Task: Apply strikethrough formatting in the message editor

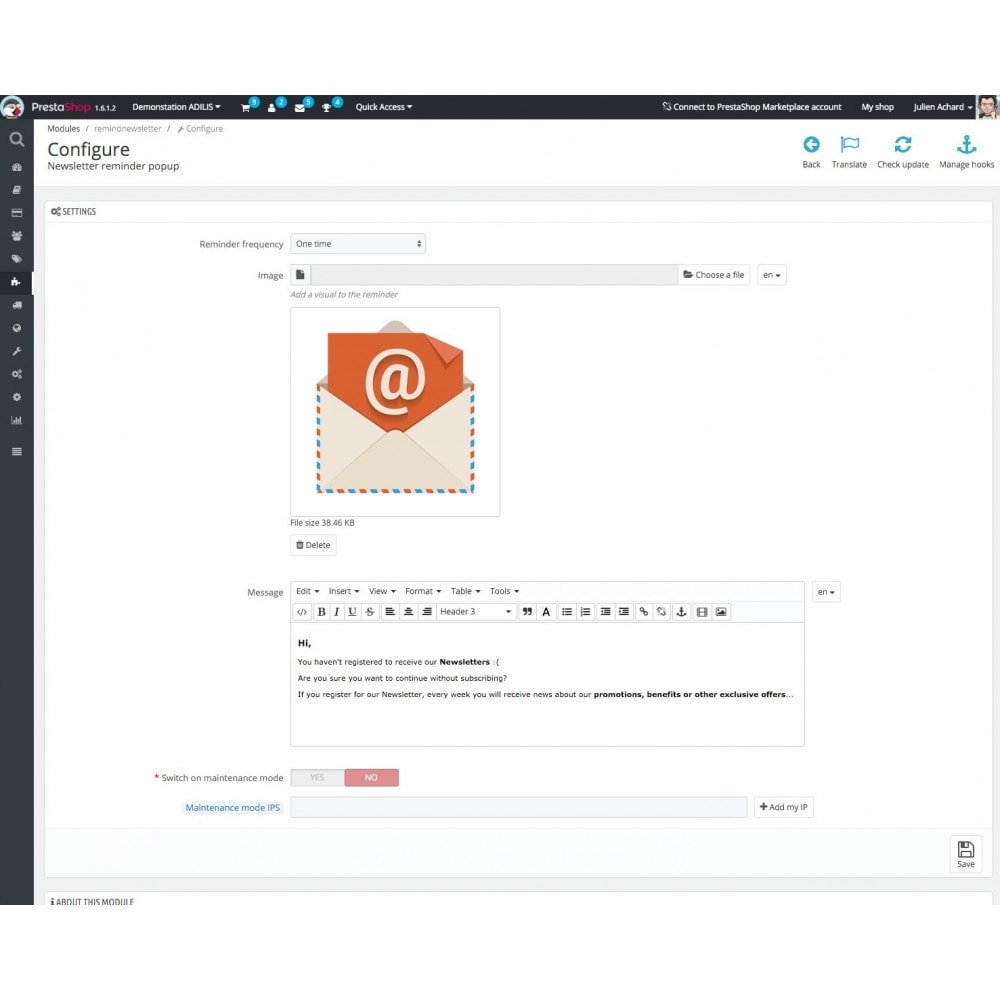Action: [x=369, y=612]
